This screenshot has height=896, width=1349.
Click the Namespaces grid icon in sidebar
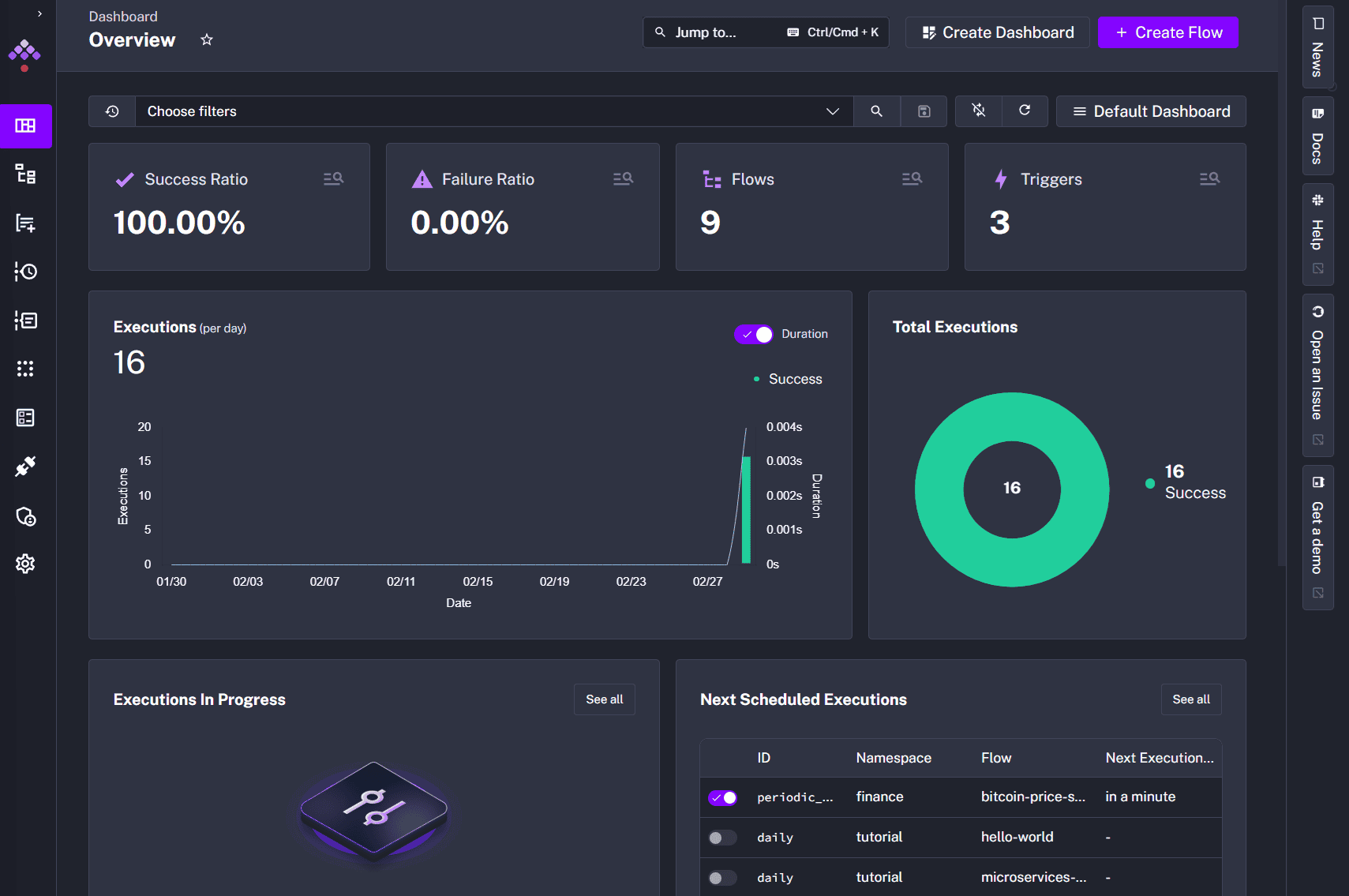pyautogui.click(x=26, y=369)
